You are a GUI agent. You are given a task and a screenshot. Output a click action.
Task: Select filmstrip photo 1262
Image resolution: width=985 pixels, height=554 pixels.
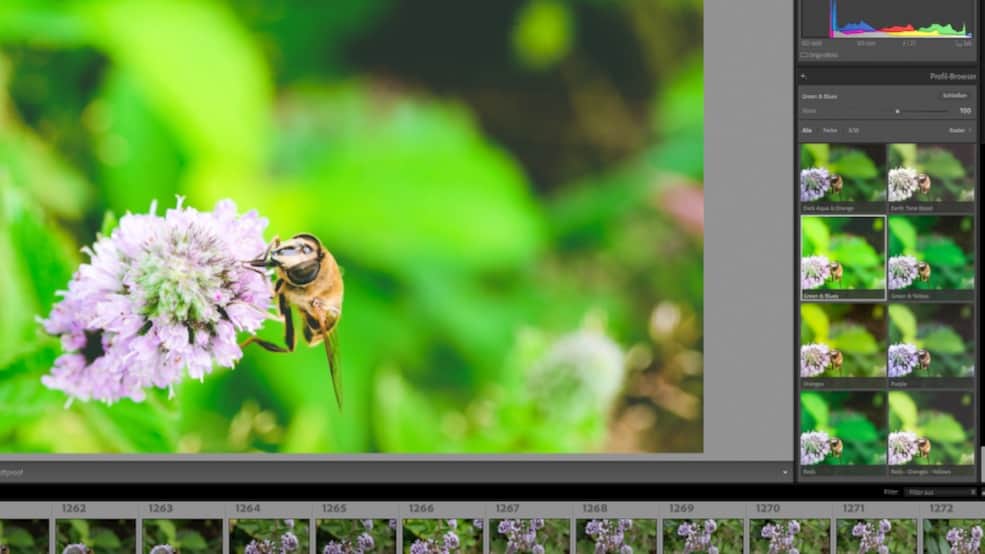(x=95, y=536)
